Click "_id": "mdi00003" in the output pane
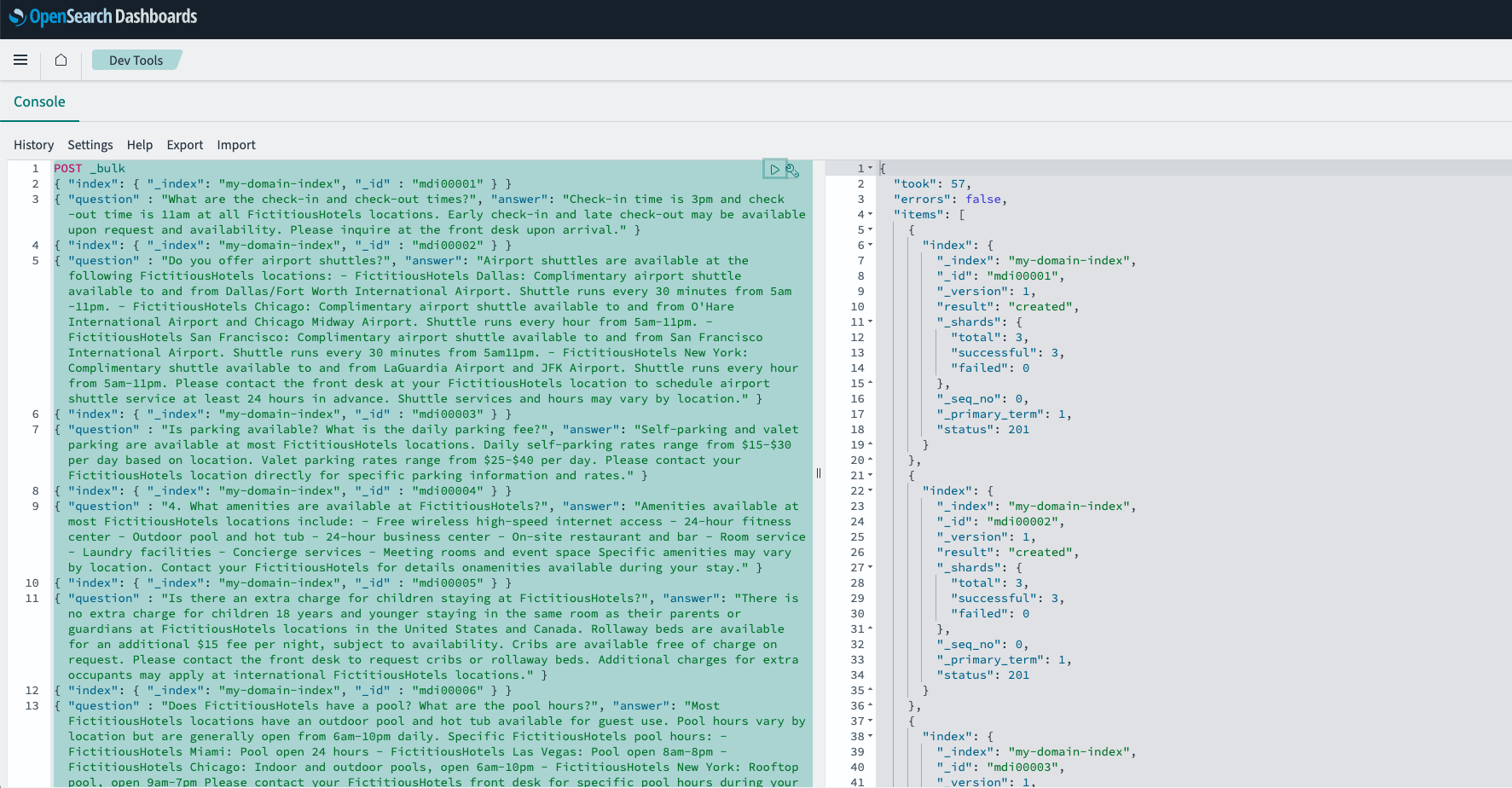Image resolution: width=1512 pixels, height=788 pixels. coord(1001,768)
